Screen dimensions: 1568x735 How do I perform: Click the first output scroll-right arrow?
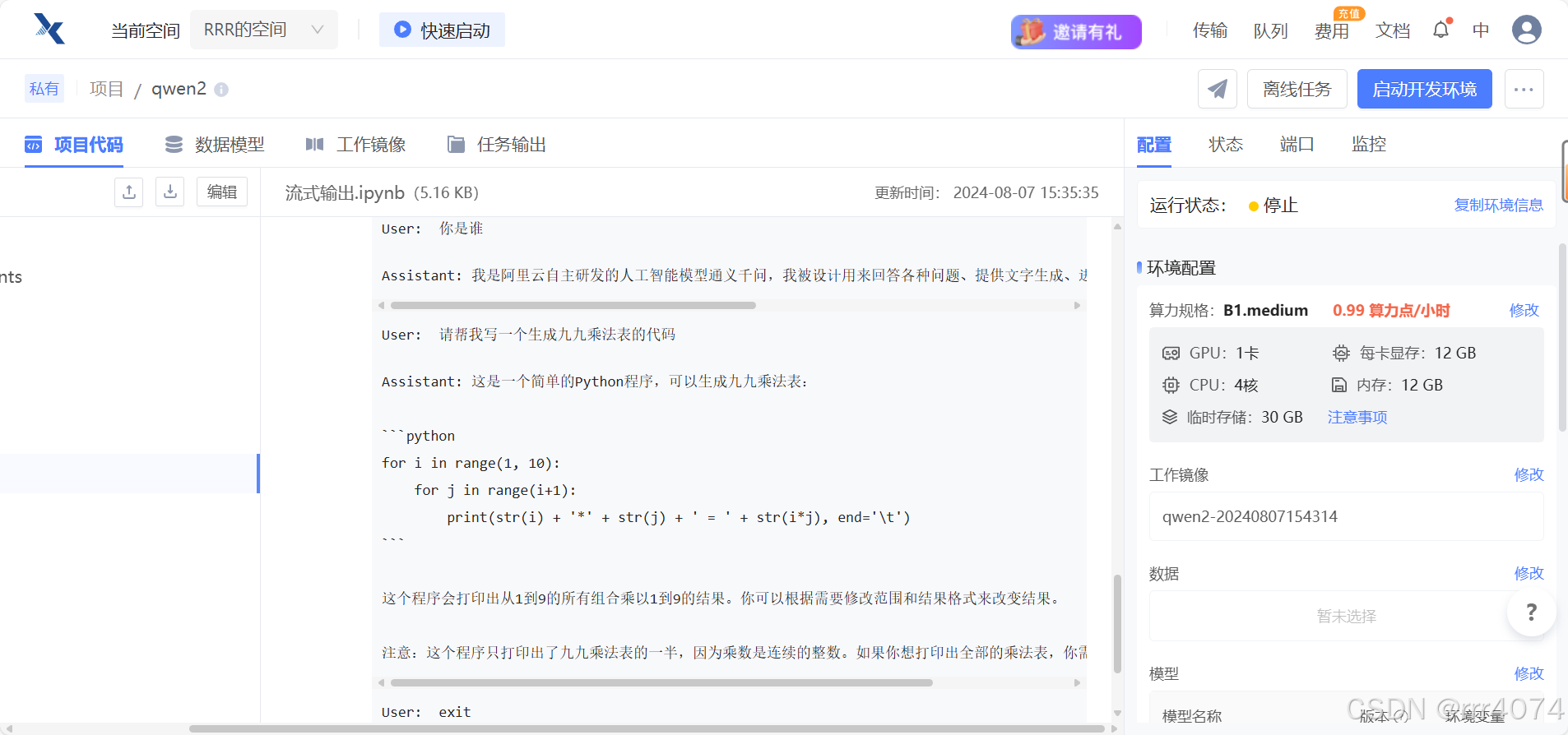coord(1077,305)
